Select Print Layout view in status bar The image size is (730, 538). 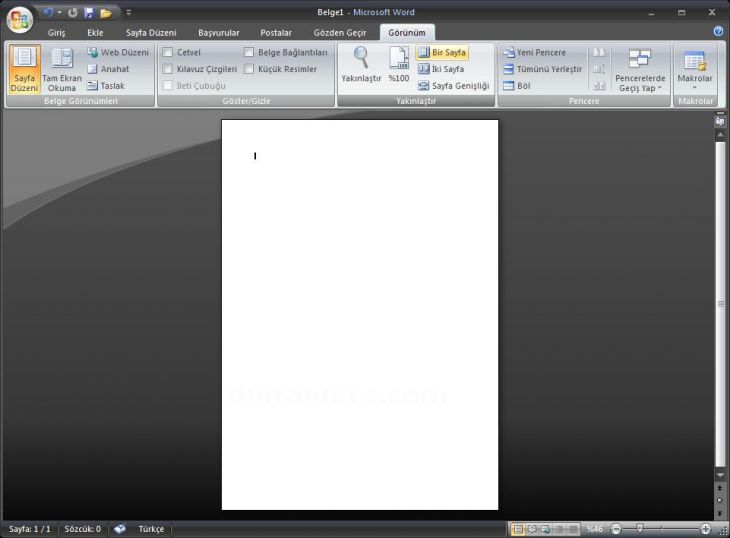(517, 529)
